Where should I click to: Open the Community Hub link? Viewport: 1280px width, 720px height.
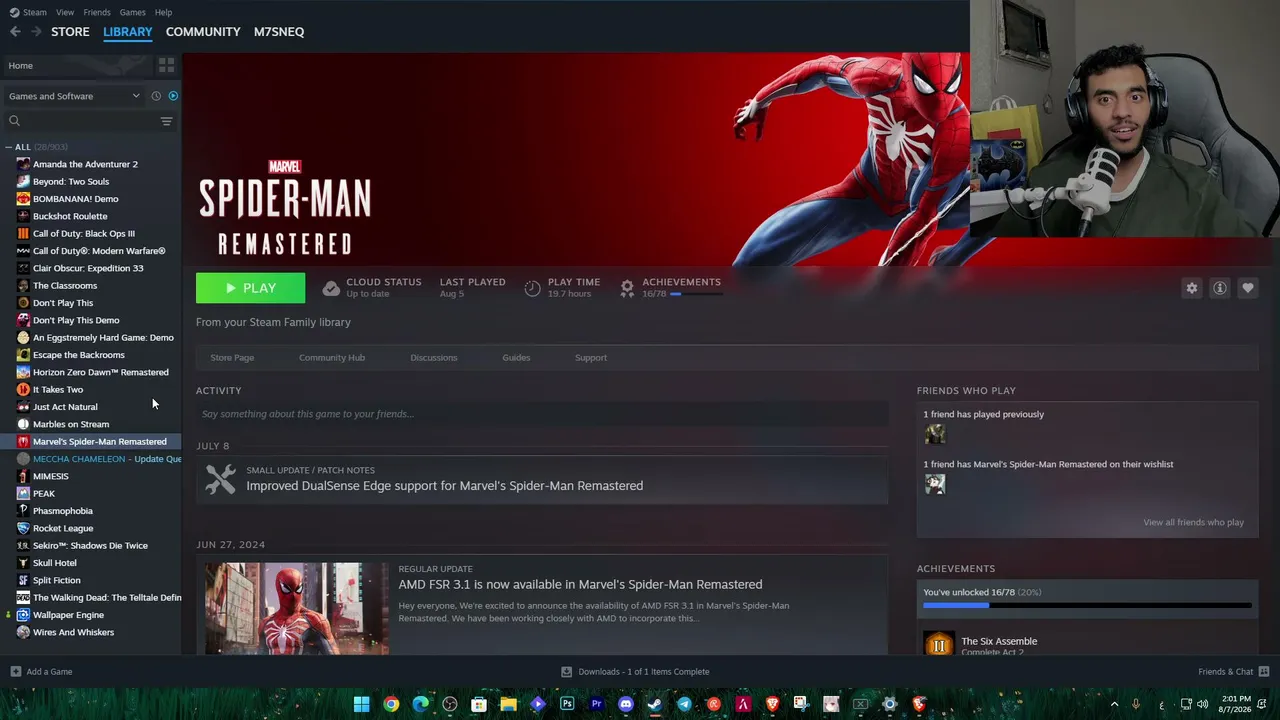coord(332,357)
